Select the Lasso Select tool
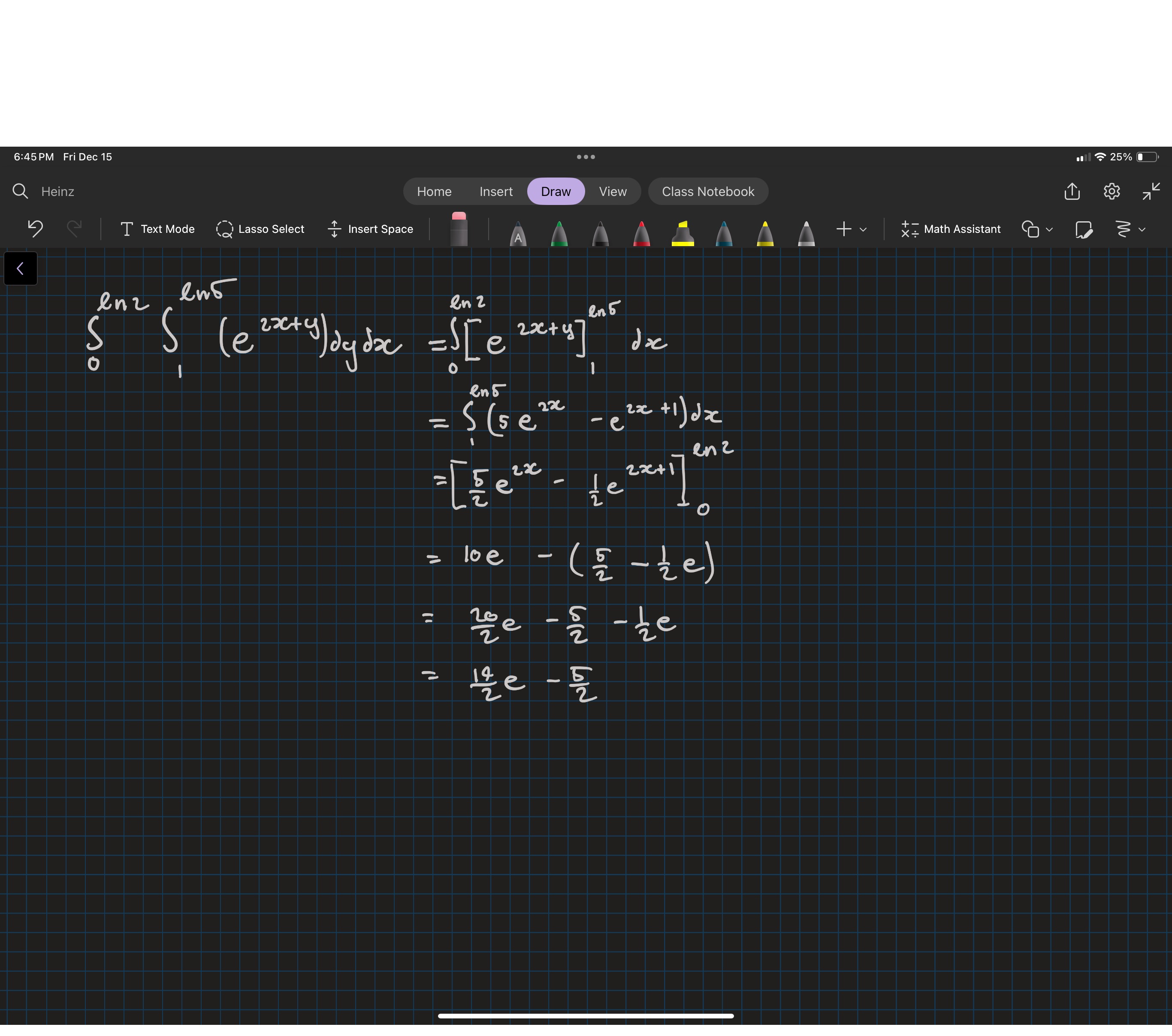Screen dimensions: 1172x1036 260,229
